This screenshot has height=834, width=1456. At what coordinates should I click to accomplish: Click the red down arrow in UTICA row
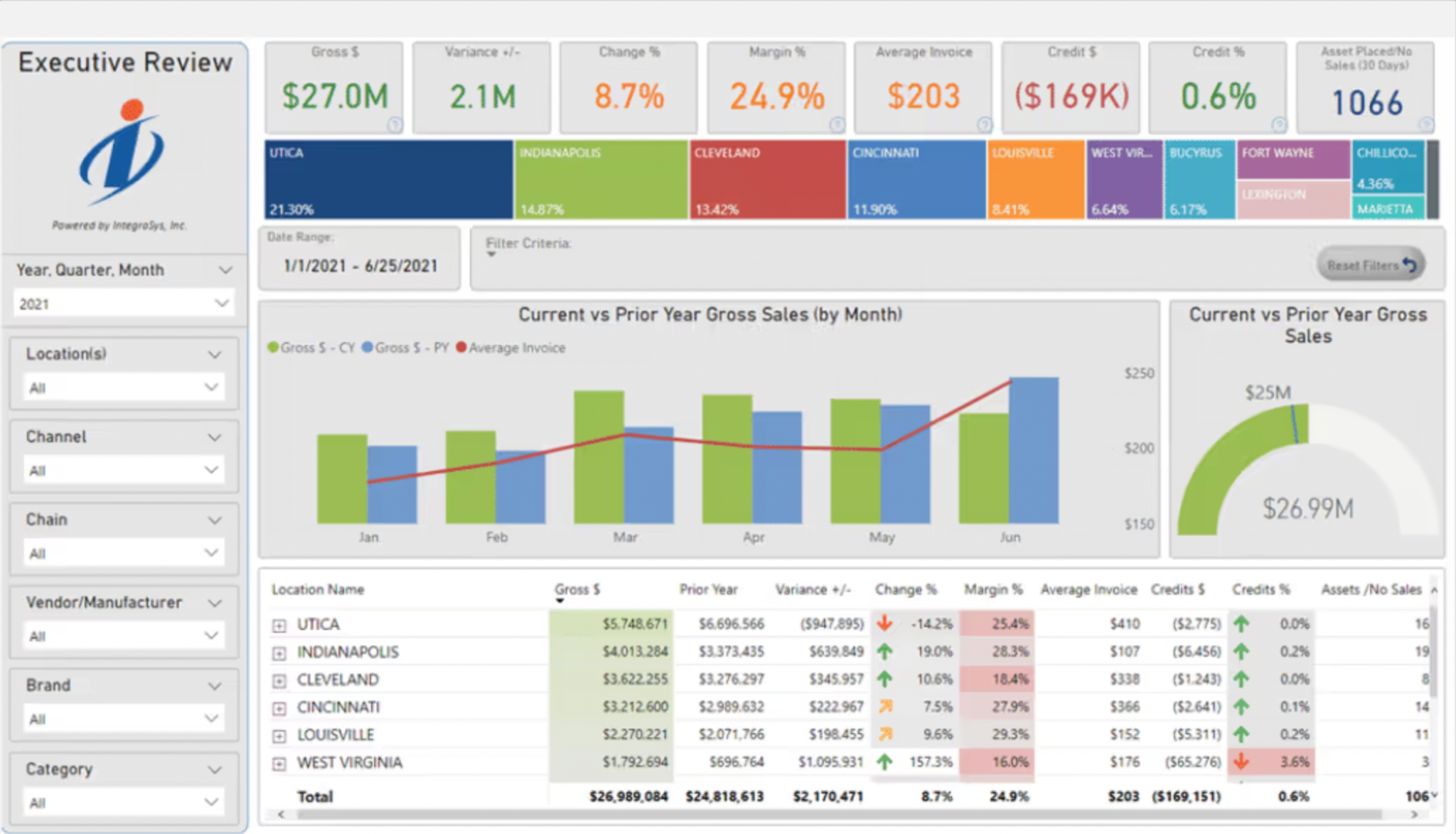(x=884, y=624)
